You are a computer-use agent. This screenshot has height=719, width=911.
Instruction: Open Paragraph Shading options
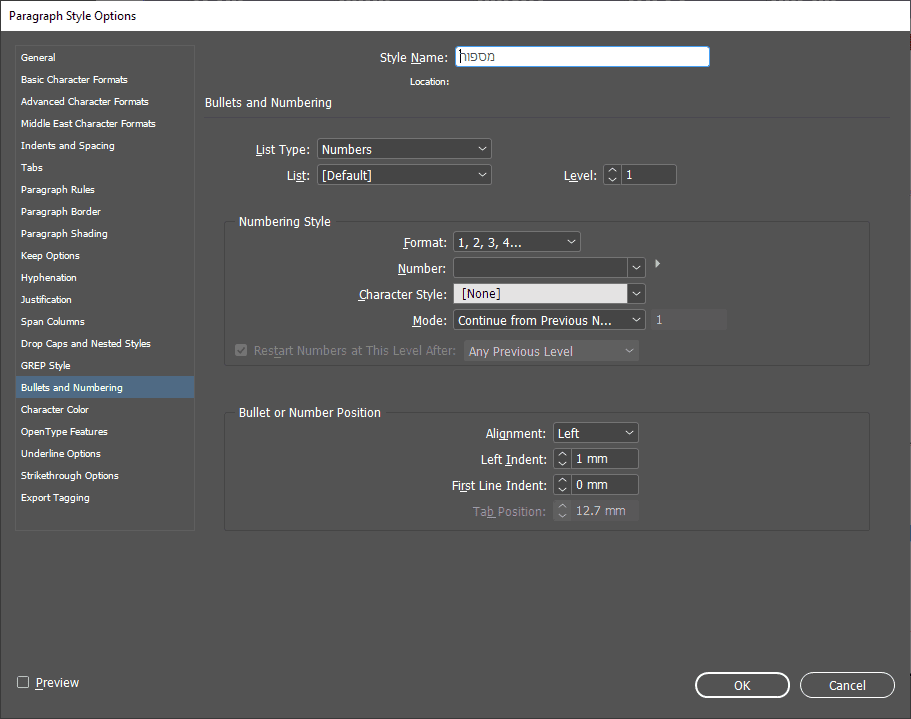tap(105, 234)
